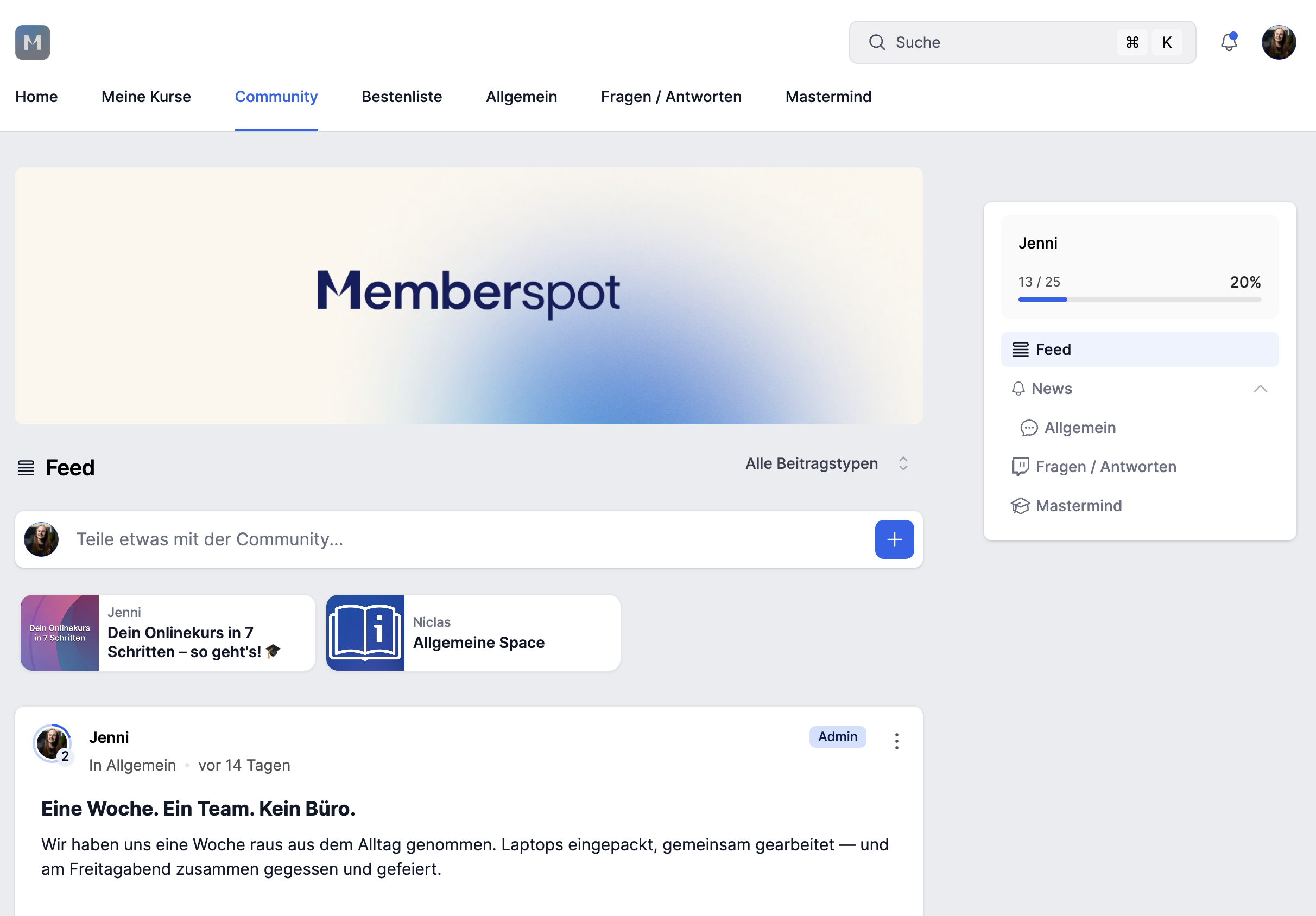Image resolution: width=1316 pixels, height=916 pixels.
Task: Open Dein Onlinekurs in 7 Schritten card
Action: (167, 632)
